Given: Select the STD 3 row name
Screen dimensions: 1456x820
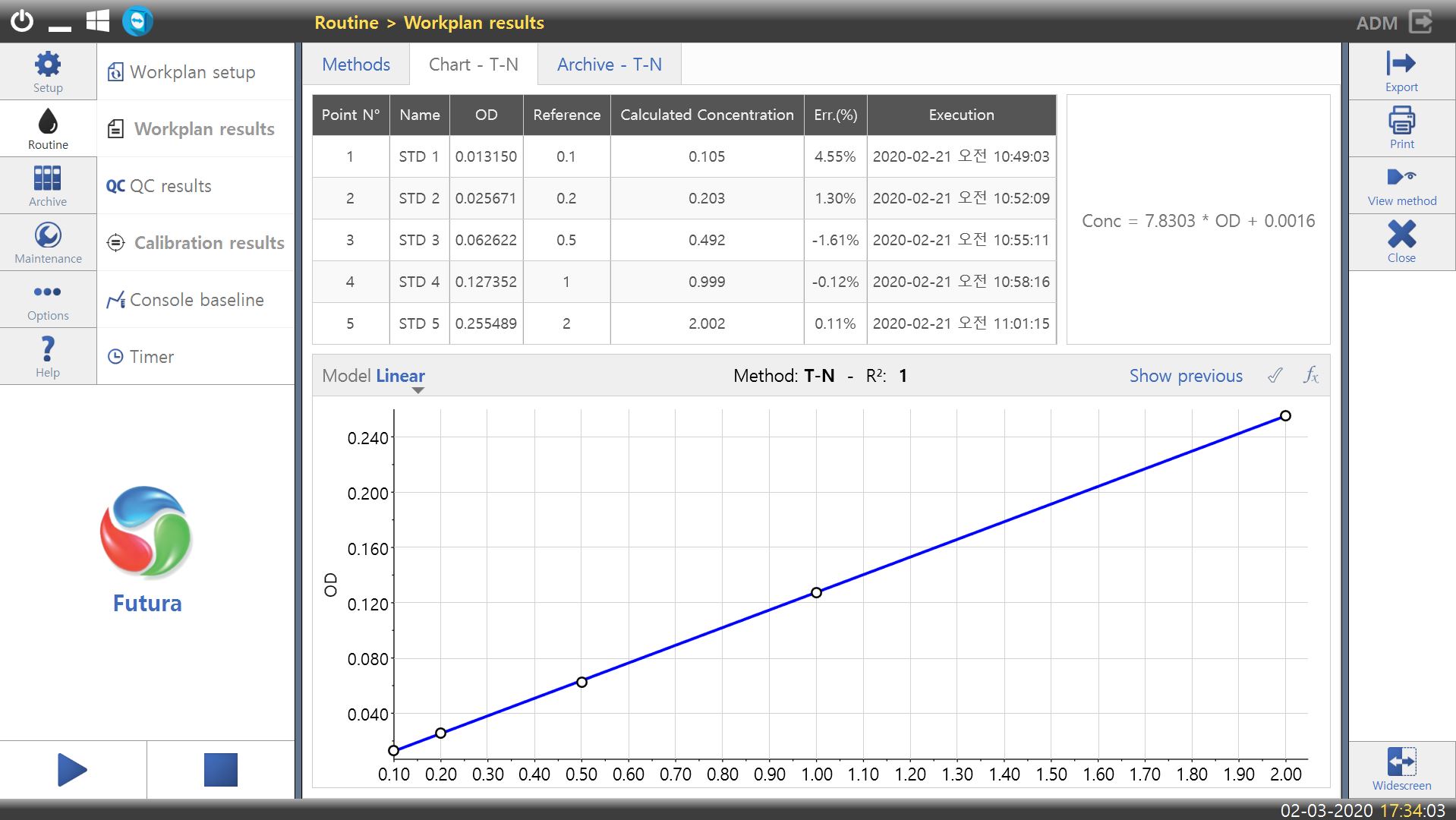Looking at the screenshot, I should coord(419,240).
